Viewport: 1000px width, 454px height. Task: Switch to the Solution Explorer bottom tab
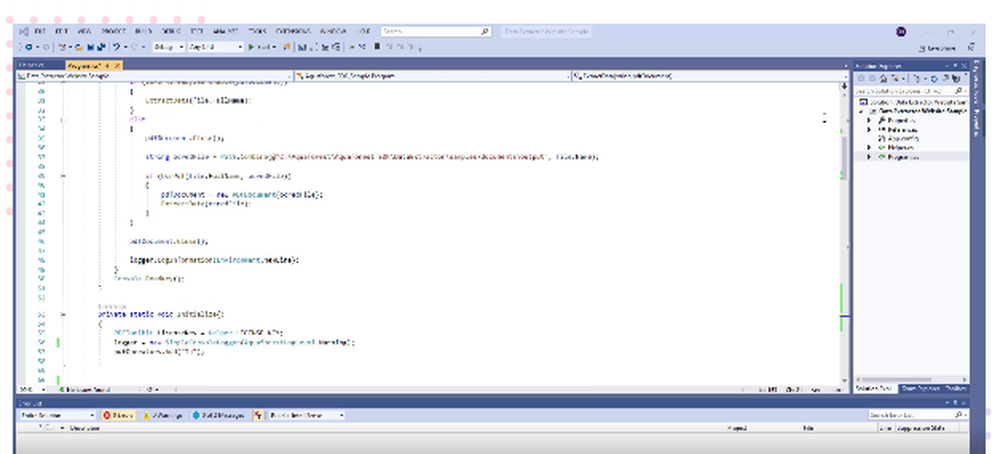pyautogui.click(x=874, y=388)
